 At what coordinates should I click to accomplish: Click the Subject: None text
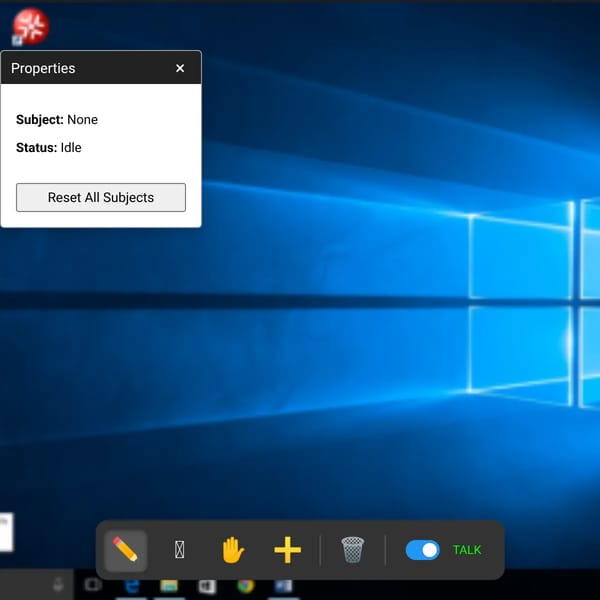coord(57,119)
